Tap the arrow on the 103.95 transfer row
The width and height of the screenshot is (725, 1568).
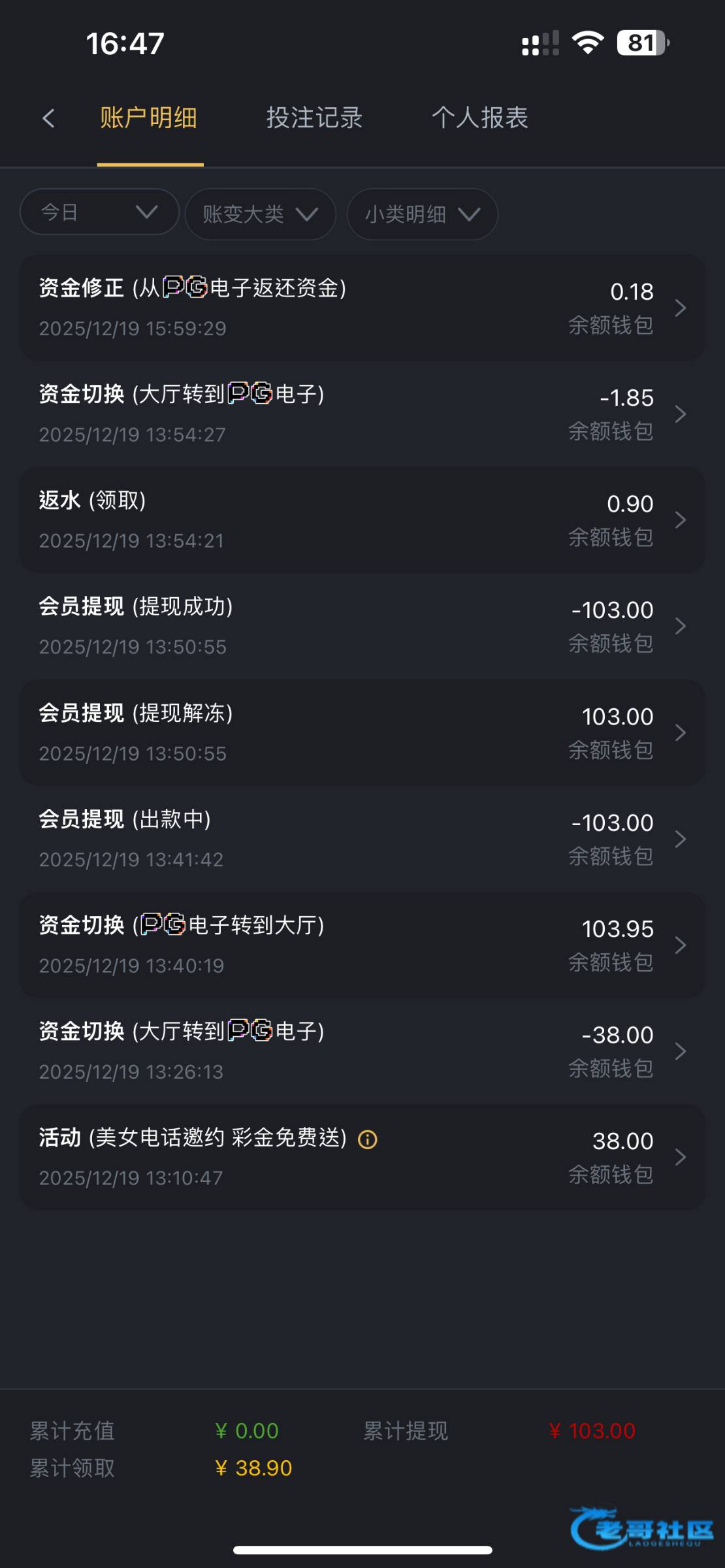coord(680,945)
